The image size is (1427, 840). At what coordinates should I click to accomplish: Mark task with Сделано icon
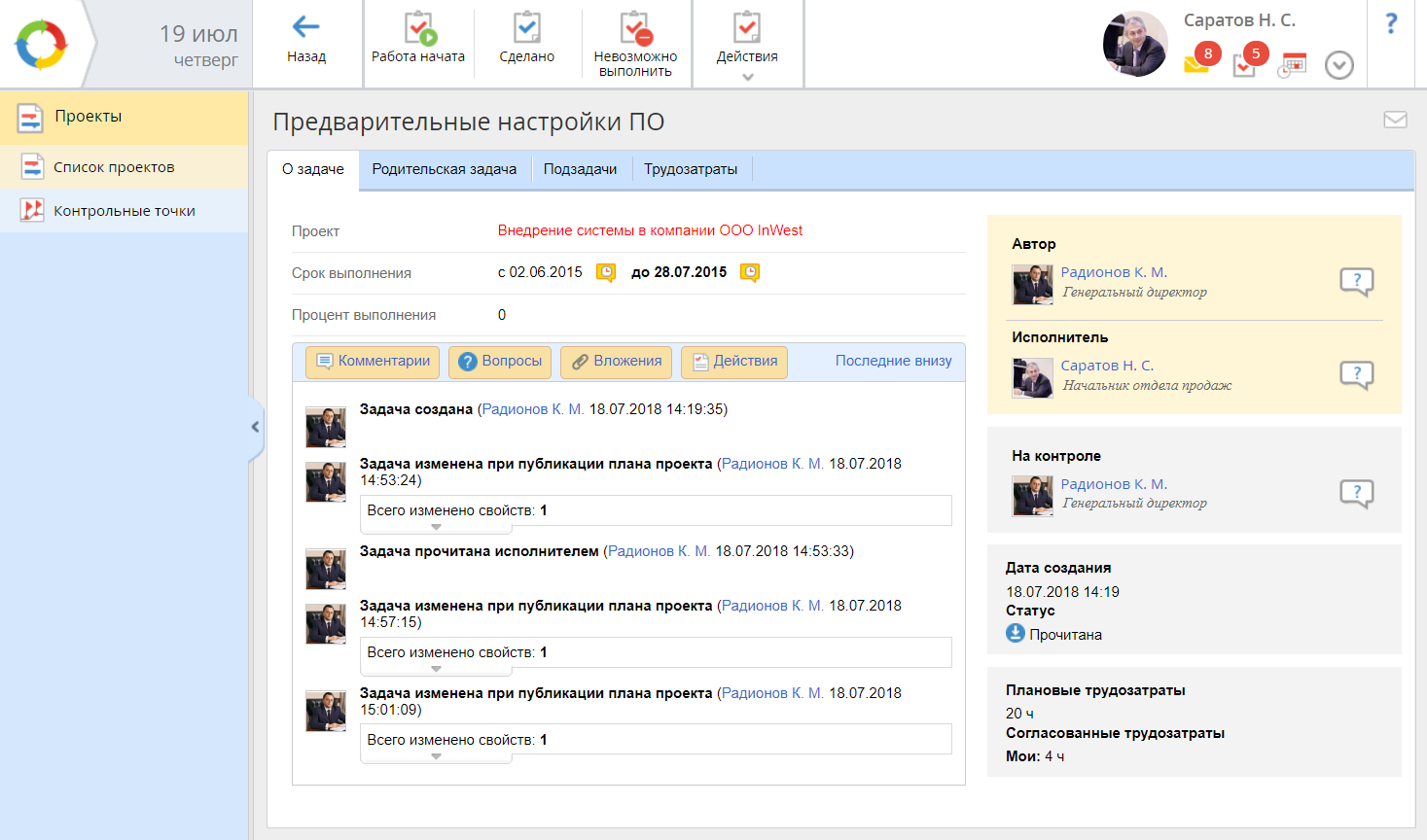click(x=526, y=28)
